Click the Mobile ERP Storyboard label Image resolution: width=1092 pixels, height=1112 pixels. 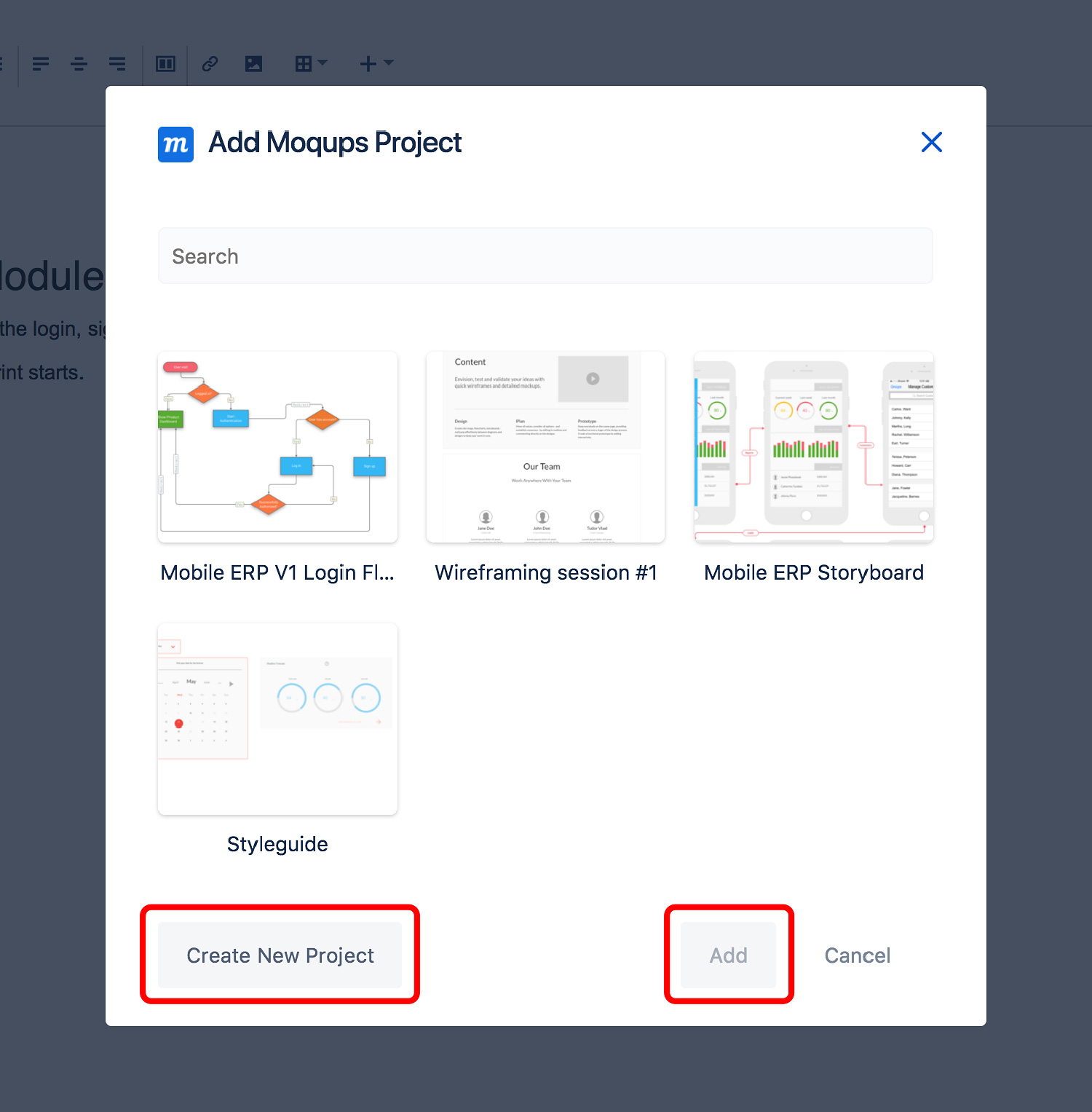click(813, 572)
